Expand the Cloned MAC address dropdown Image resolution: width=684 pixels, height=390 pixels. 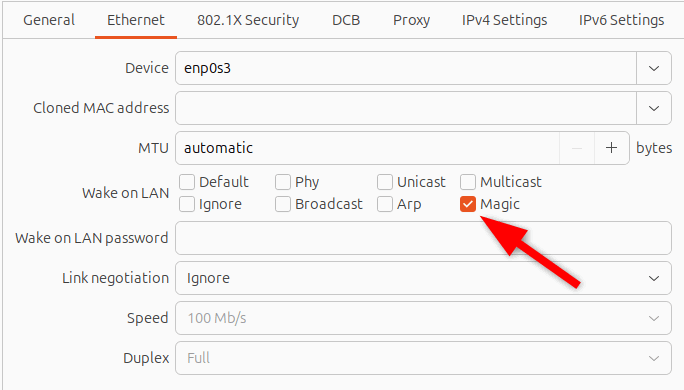pos(653,108)
